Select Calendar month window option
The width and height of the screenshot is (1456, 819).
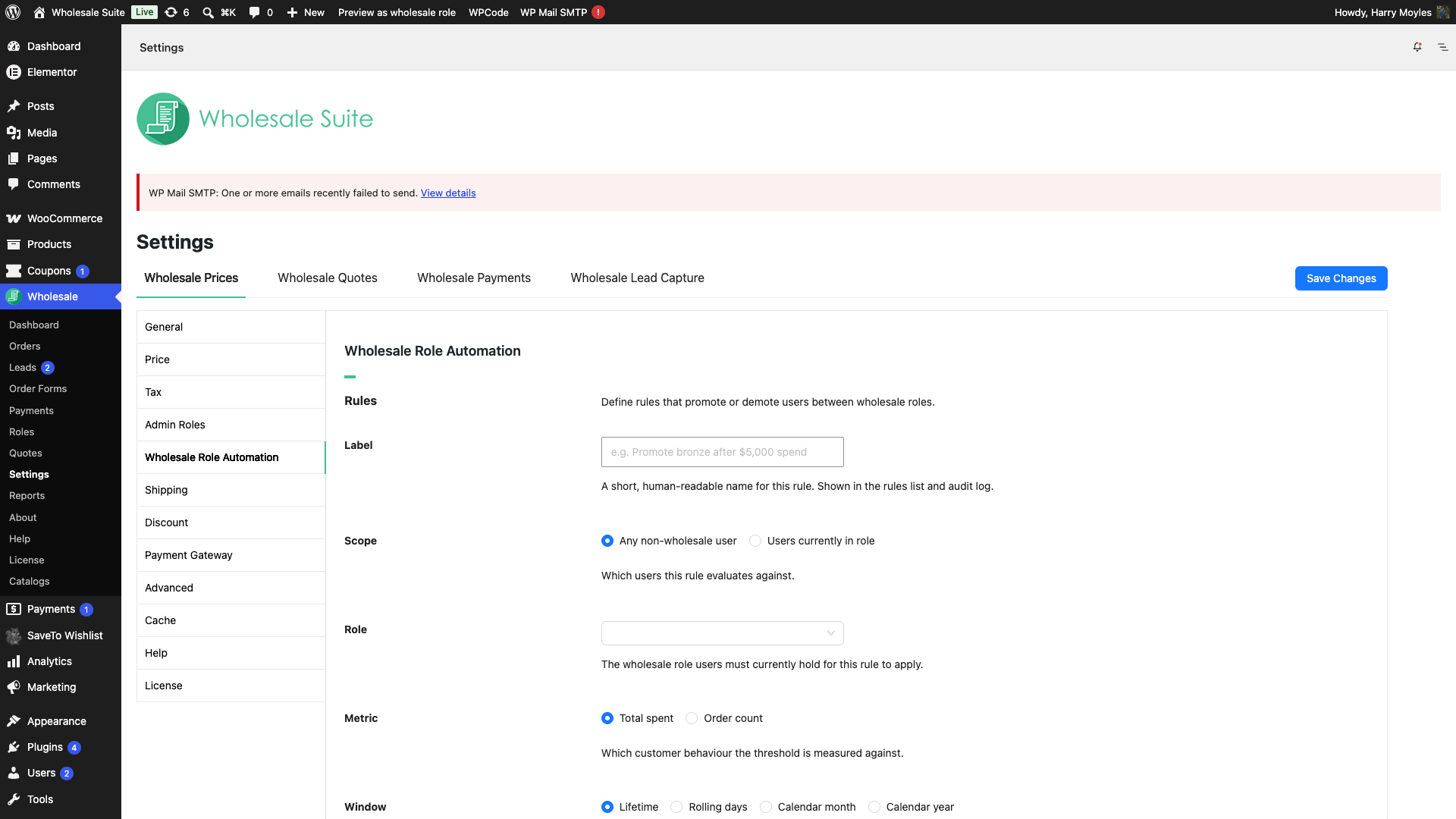tap(766, 807)
